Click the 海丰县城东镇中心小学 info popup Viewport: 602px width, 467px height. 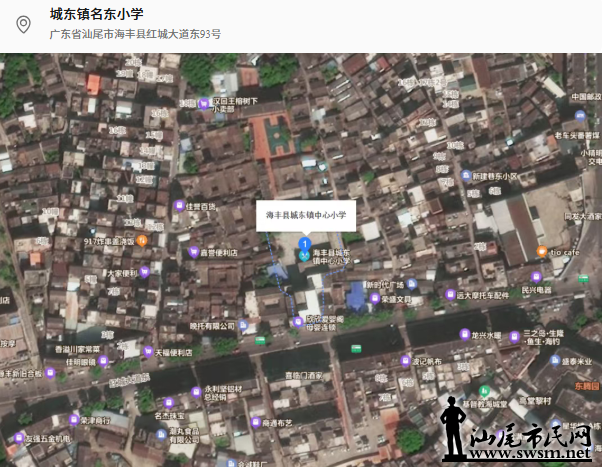pos(305,214)
